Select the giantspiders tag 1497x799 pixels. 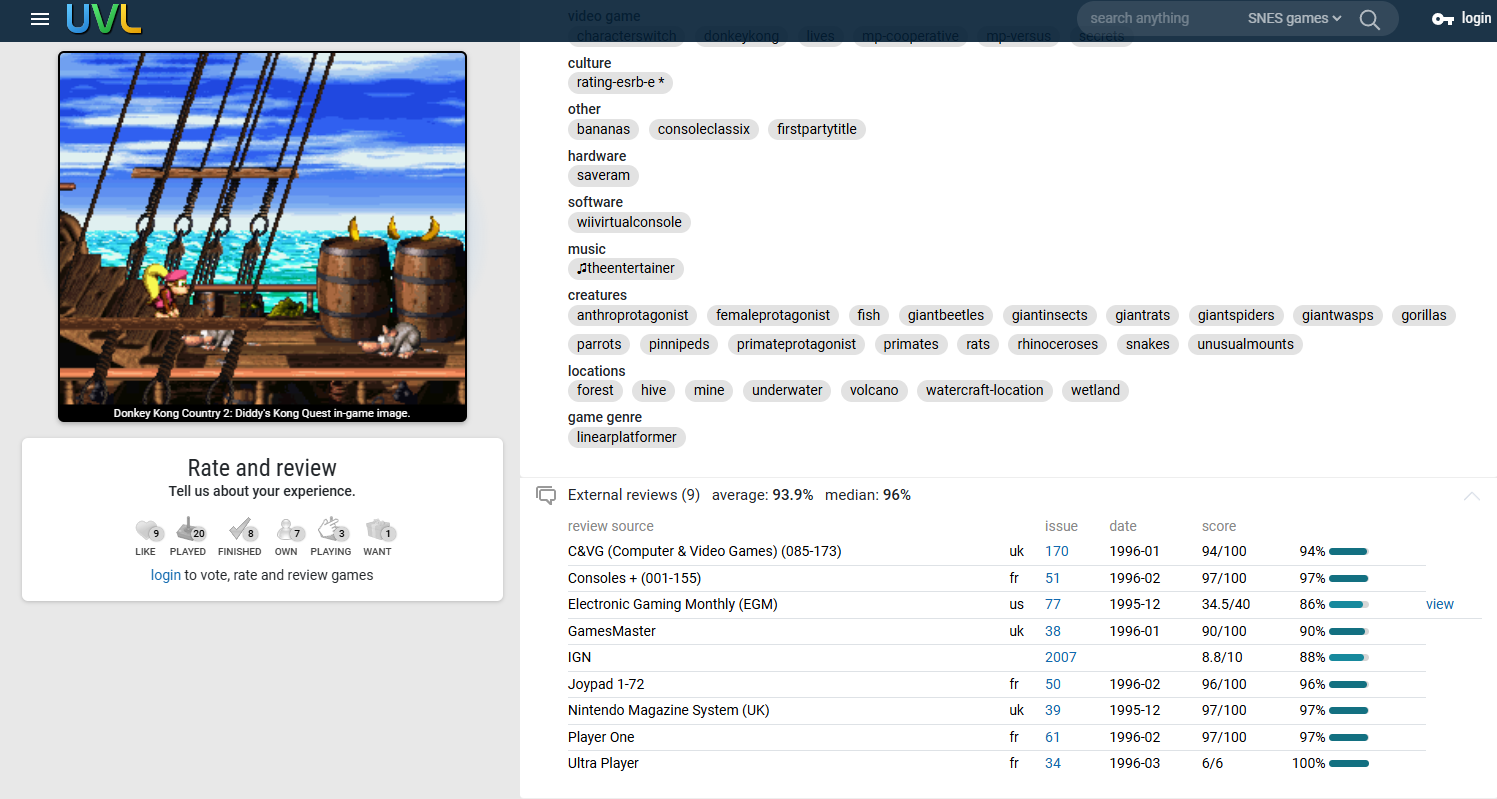tap(1237, 315)
